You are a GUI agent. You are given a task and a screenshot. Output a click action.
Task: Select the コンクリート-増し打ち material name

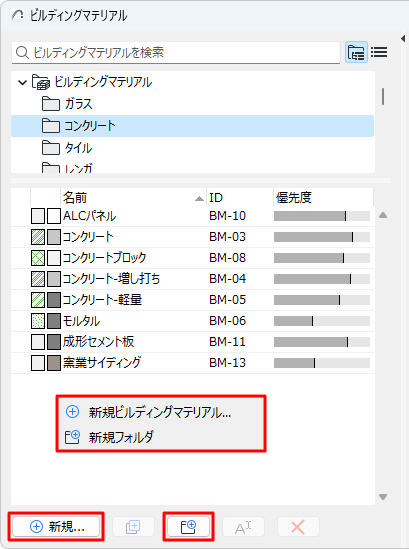(111, 279)
